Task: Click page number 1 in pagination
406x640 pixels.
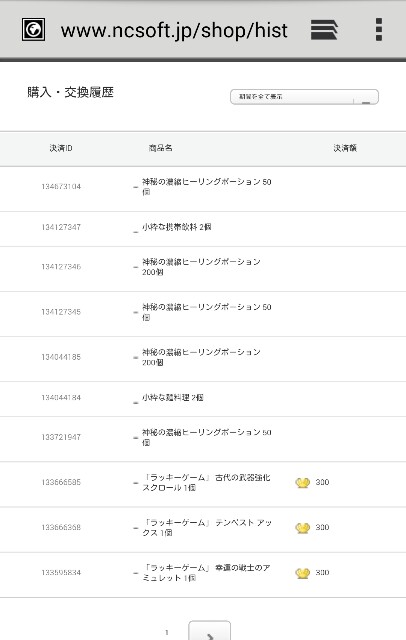Action: pos(166,632)
